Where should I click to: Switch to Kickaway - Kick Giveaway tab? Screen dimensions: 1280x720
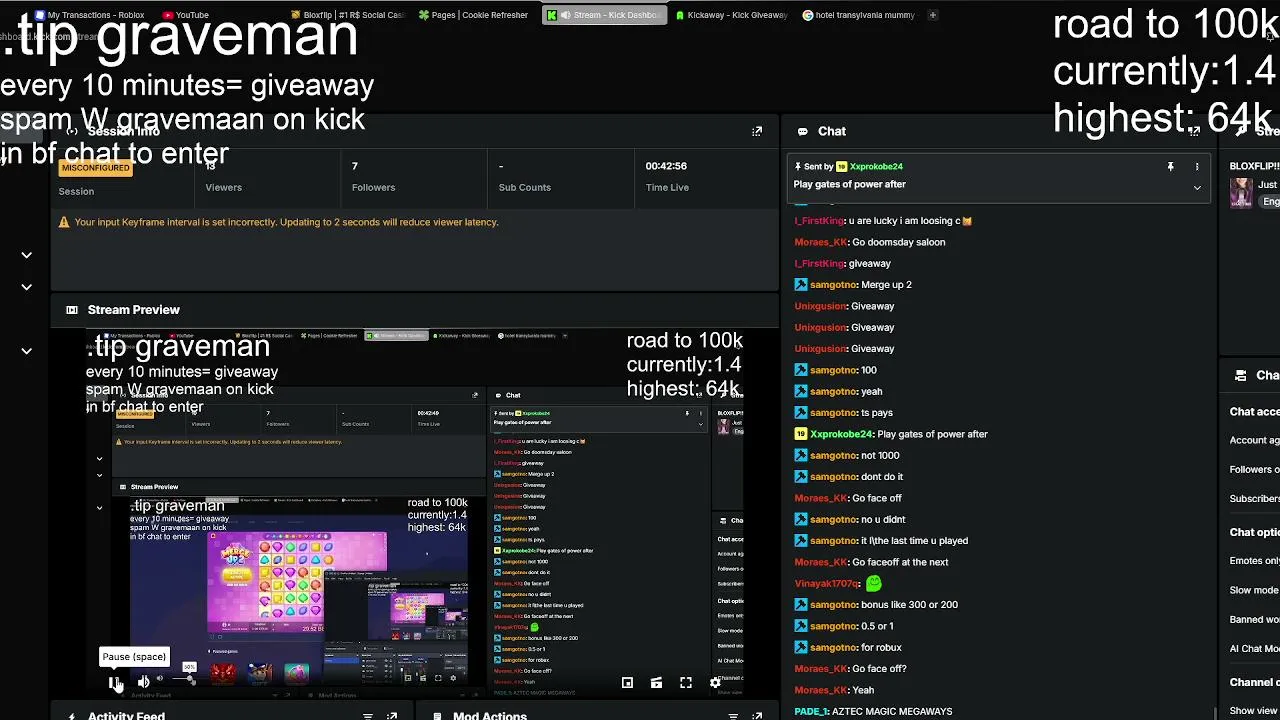pyautogui.click(x=732, y=15)
